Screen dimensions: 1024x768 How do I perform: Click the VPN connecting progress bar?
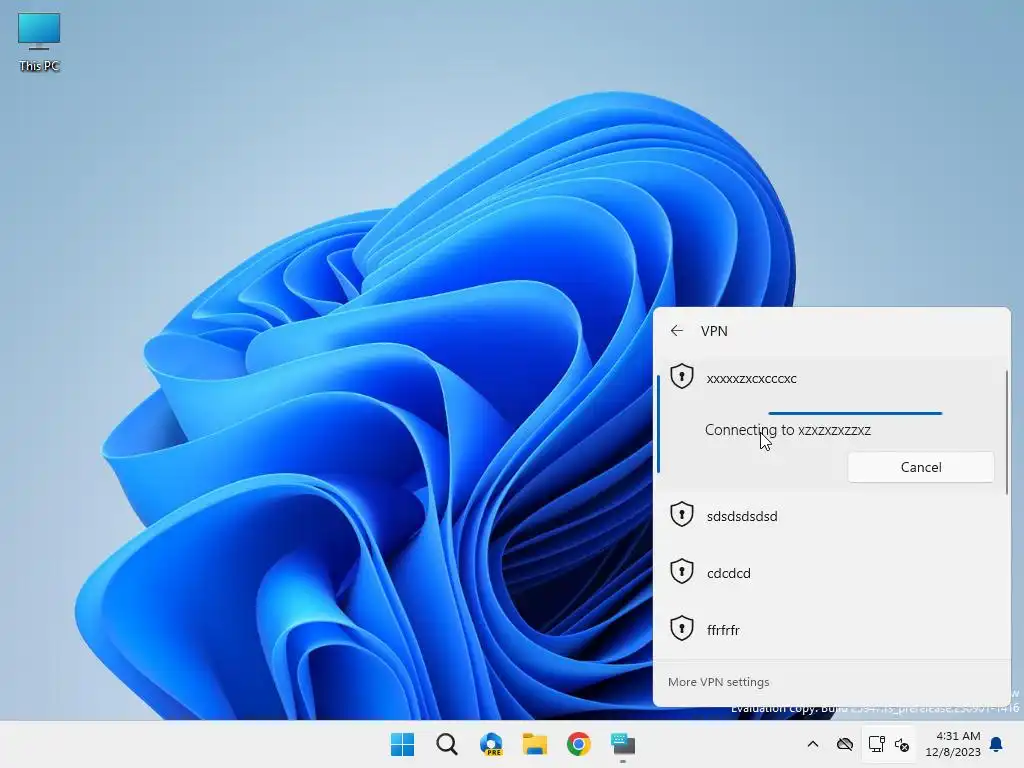coord(855,413)
